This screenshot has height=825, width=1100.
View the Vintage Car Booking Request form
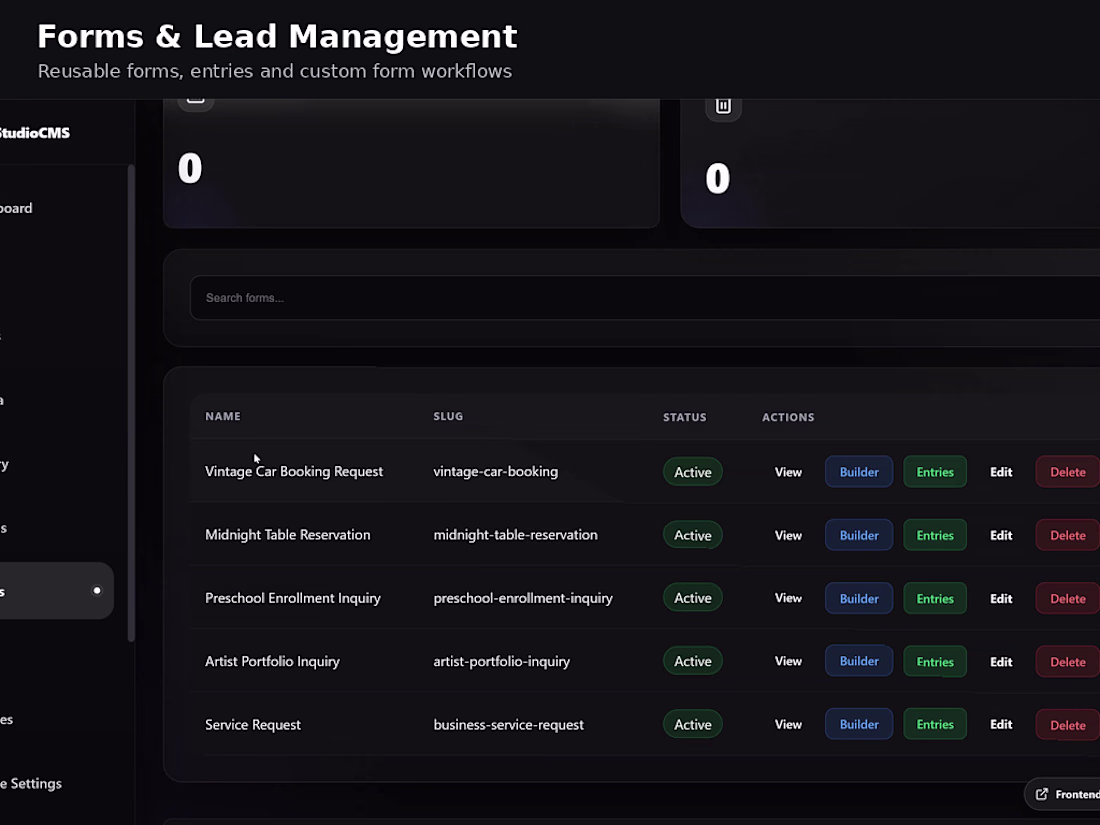[788, 472]
